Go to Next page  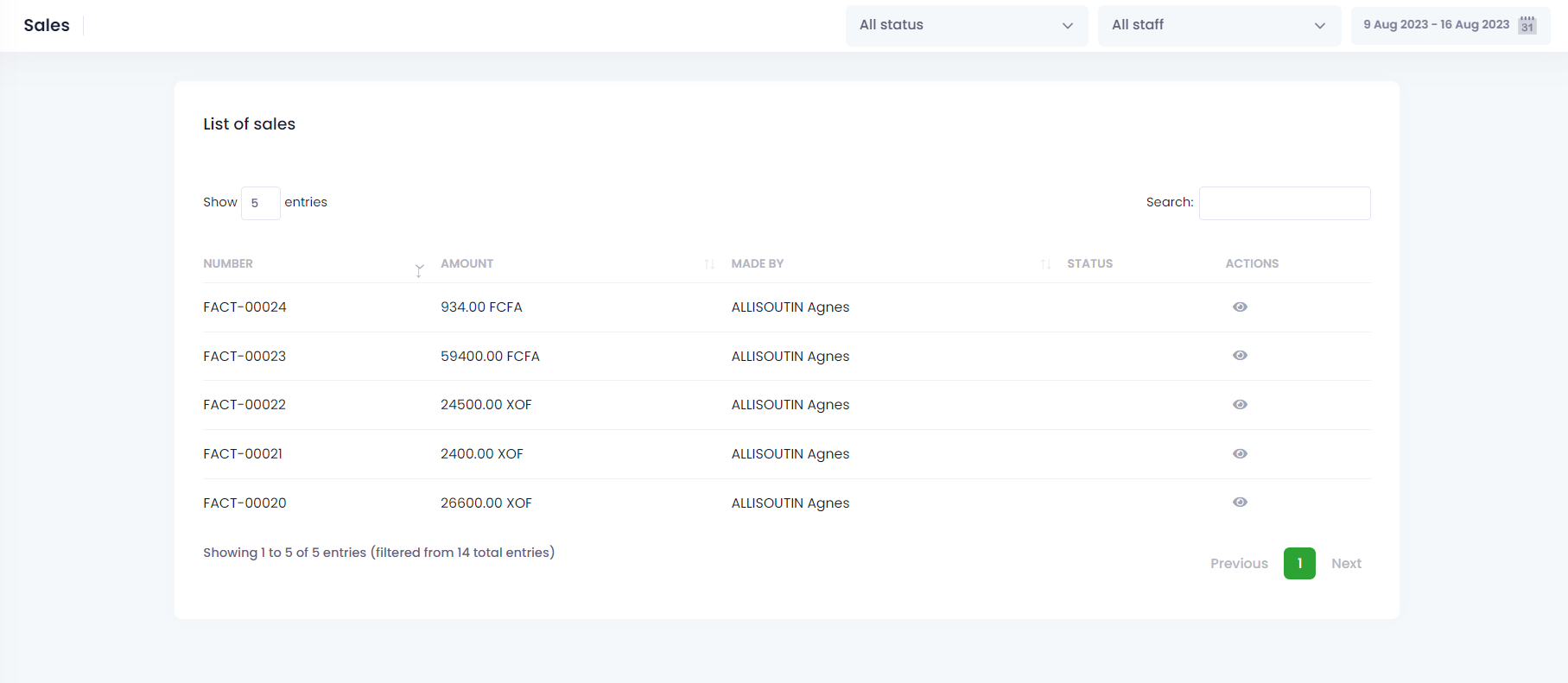tap(1346, 564)
